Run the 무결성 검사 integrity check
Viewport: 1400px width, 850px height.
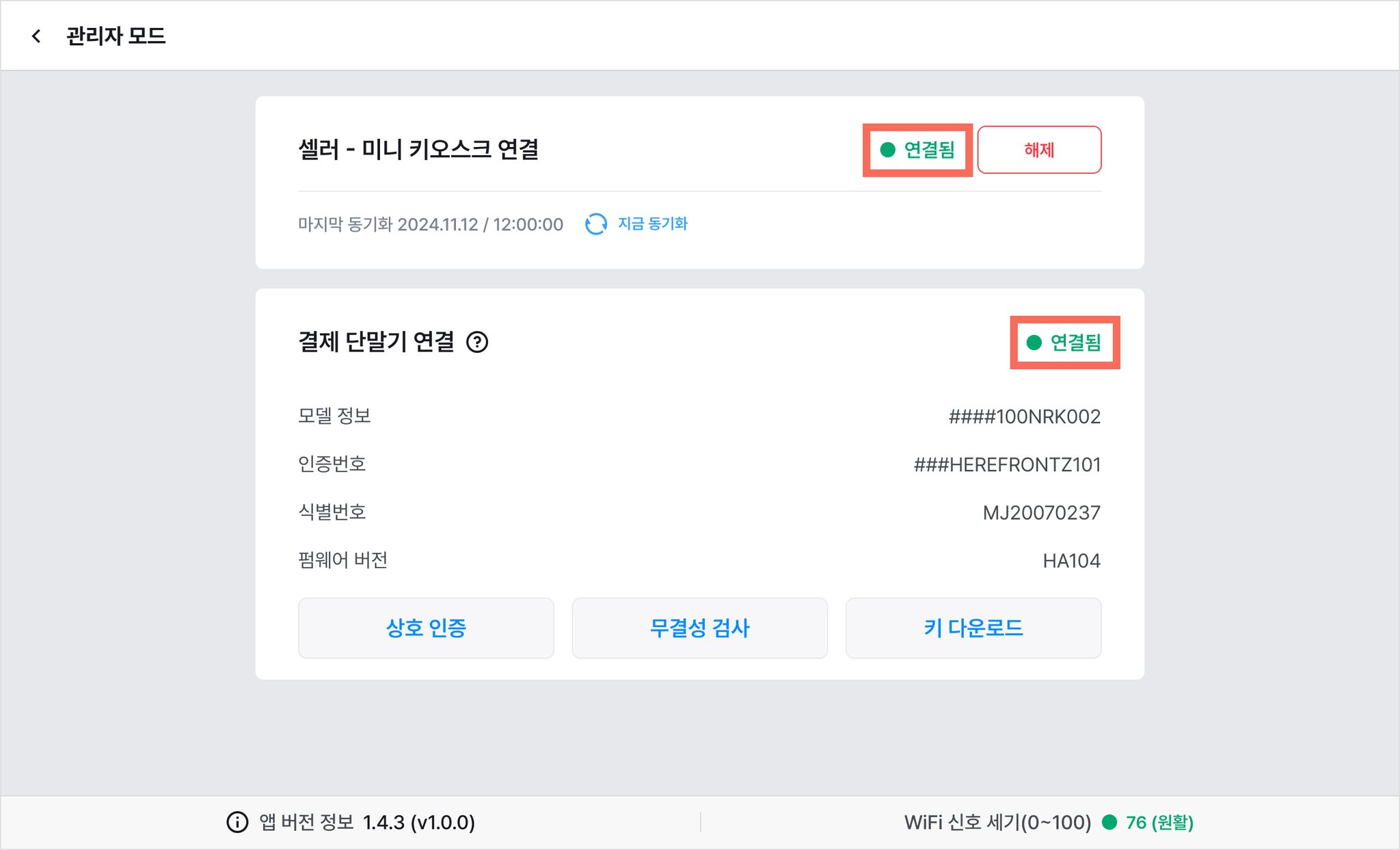pyautogui.click(x=700, y=628)
